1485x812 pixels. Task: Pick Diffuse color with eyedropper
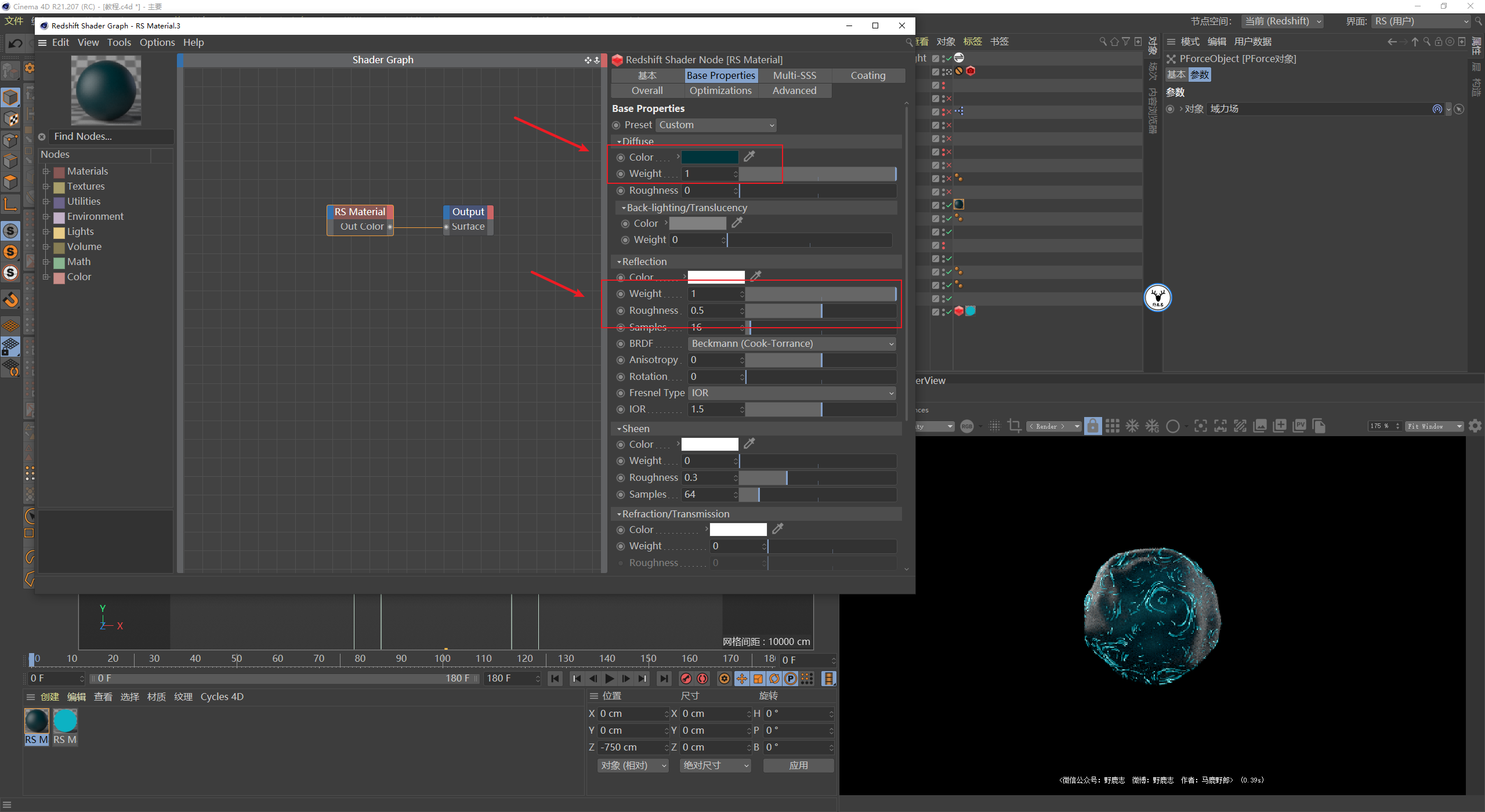point(749,157)
